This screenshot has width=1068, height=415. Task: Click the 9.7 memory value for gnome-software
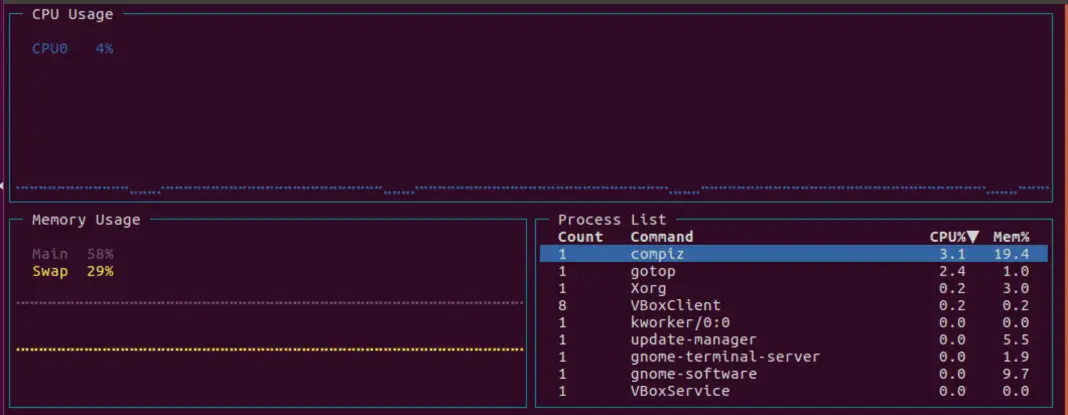point(1016,374)
